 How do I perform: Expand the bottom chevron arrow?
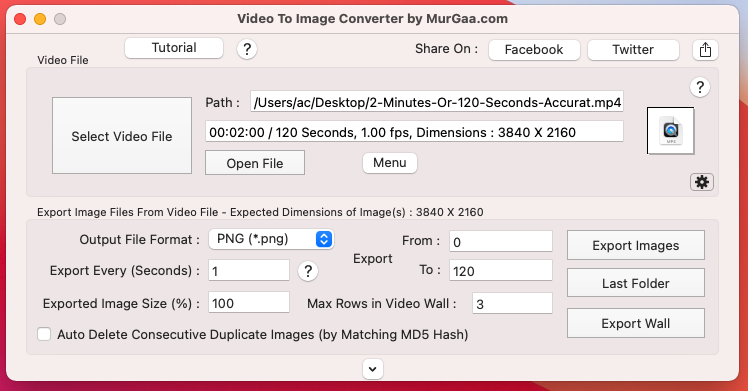pyautogui.click(x=373, y=369)
